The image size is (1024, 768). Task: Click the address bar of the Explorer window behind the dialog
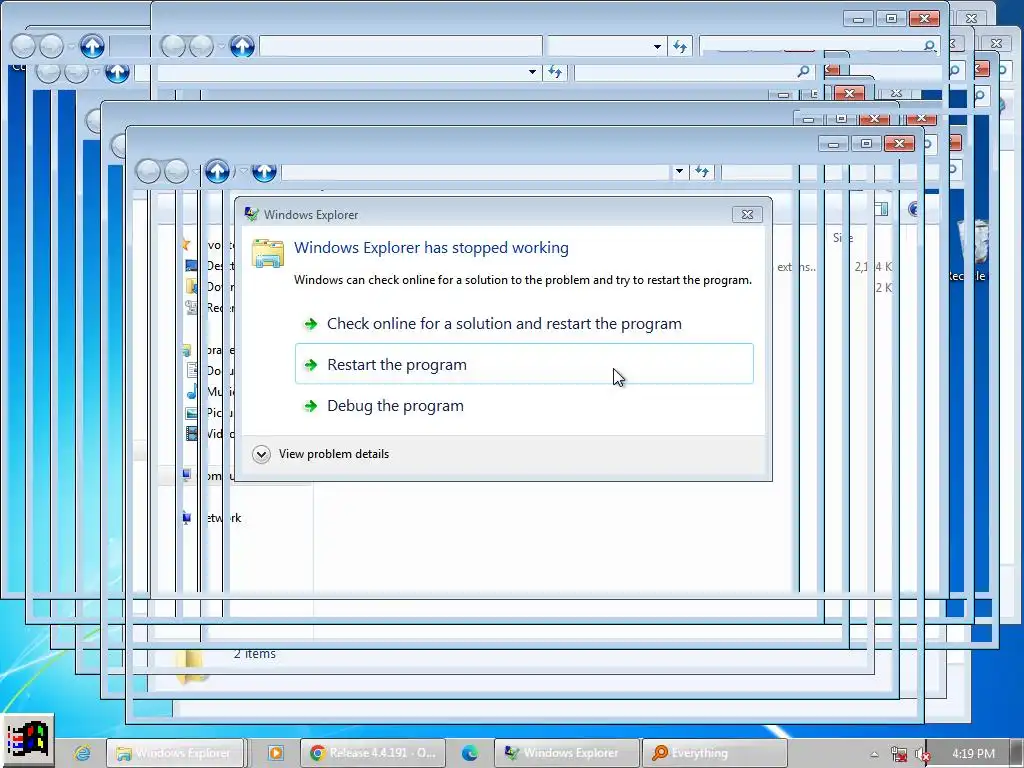(x=477, y=171)
